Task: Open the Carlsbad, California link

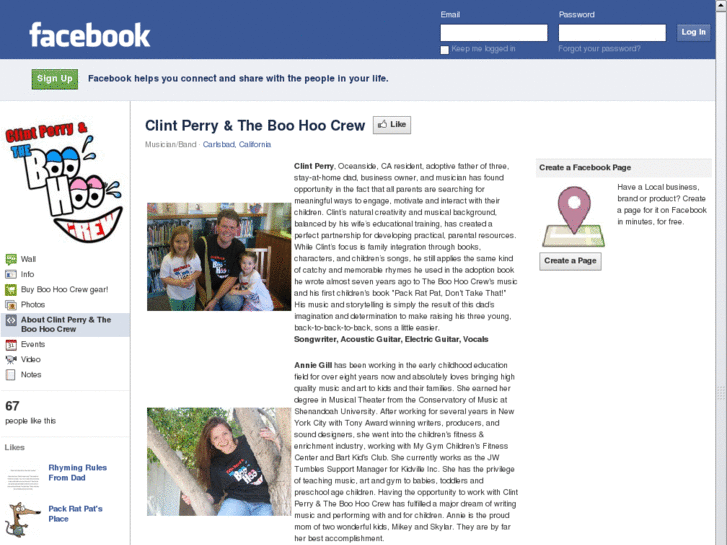Action: pos(236,145)
